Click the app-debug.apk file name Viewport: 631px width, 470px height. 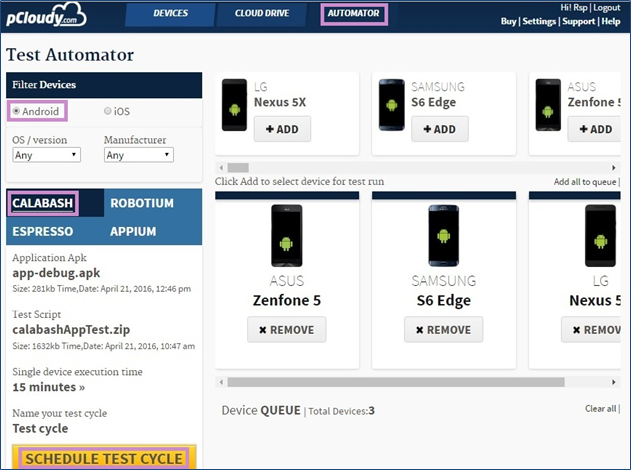pos(56,273)
